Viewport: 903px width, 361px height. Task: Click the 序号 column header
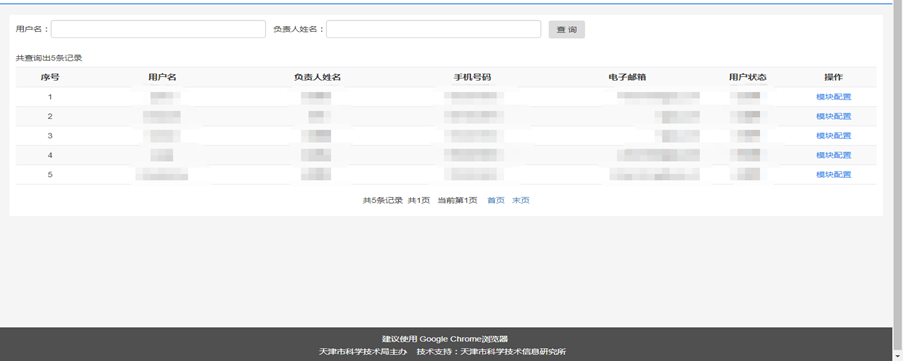click(50, 77)
